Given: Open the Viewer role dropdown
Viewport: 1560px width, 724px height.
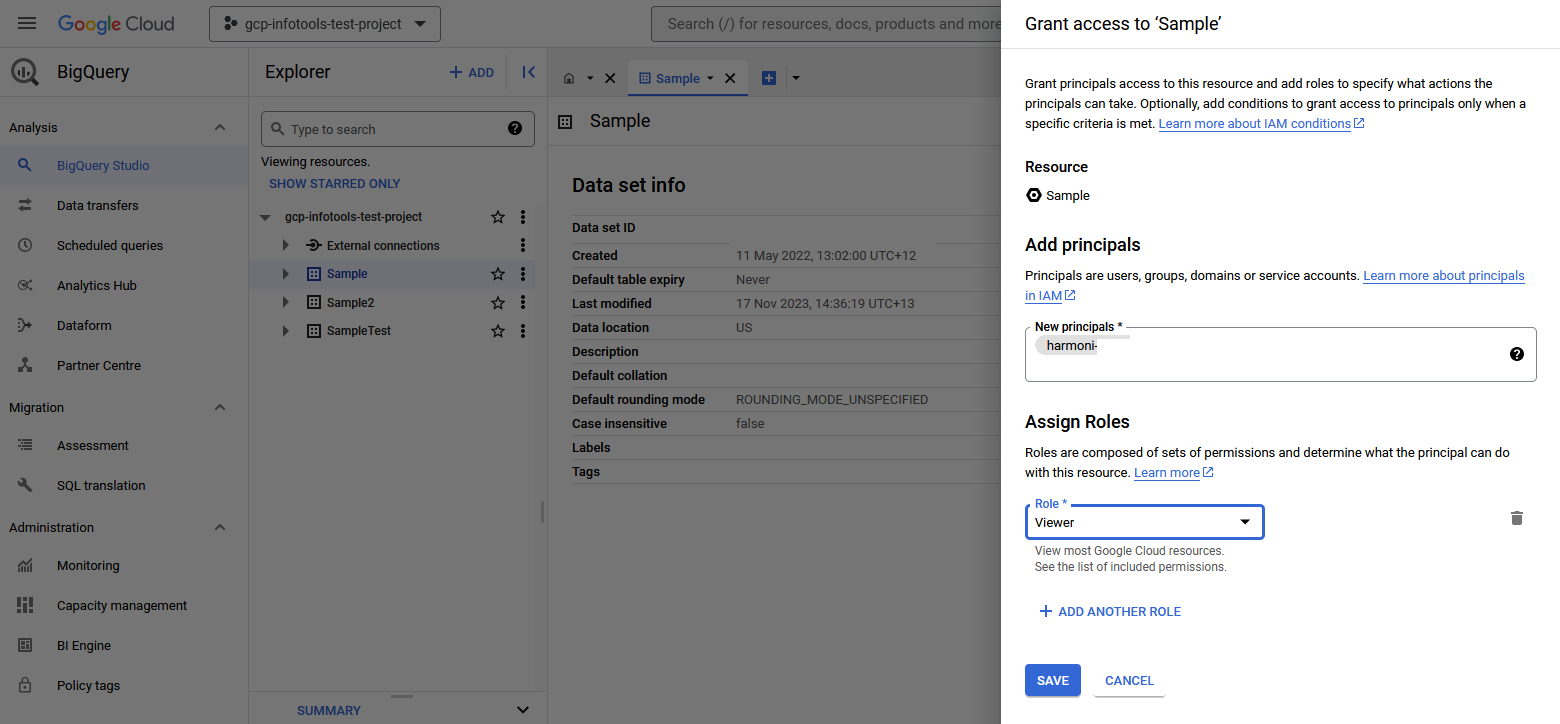Looking at the screenshot, I should point(1145,522).
